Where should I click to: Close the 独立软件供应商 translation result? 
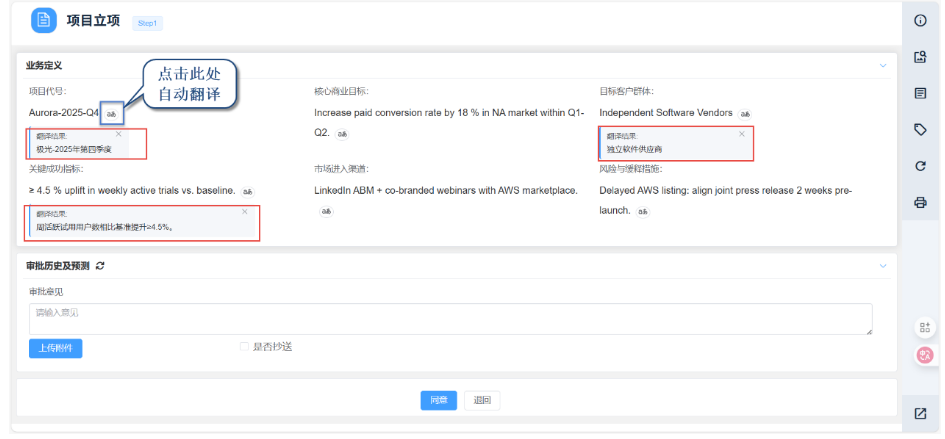click(741, 134)
